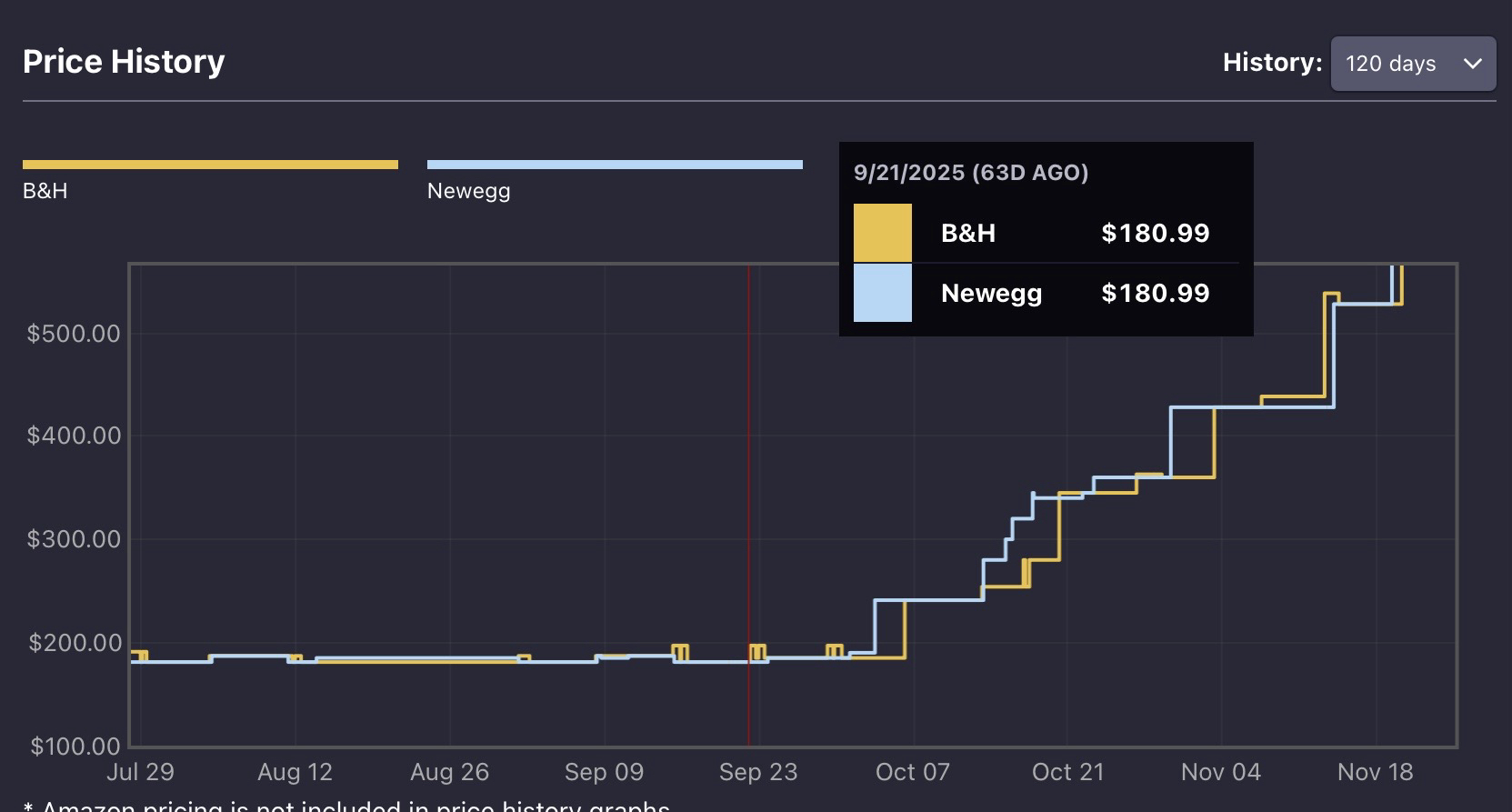
Task: Click the Price History heading
Action: tap(124, 62)
